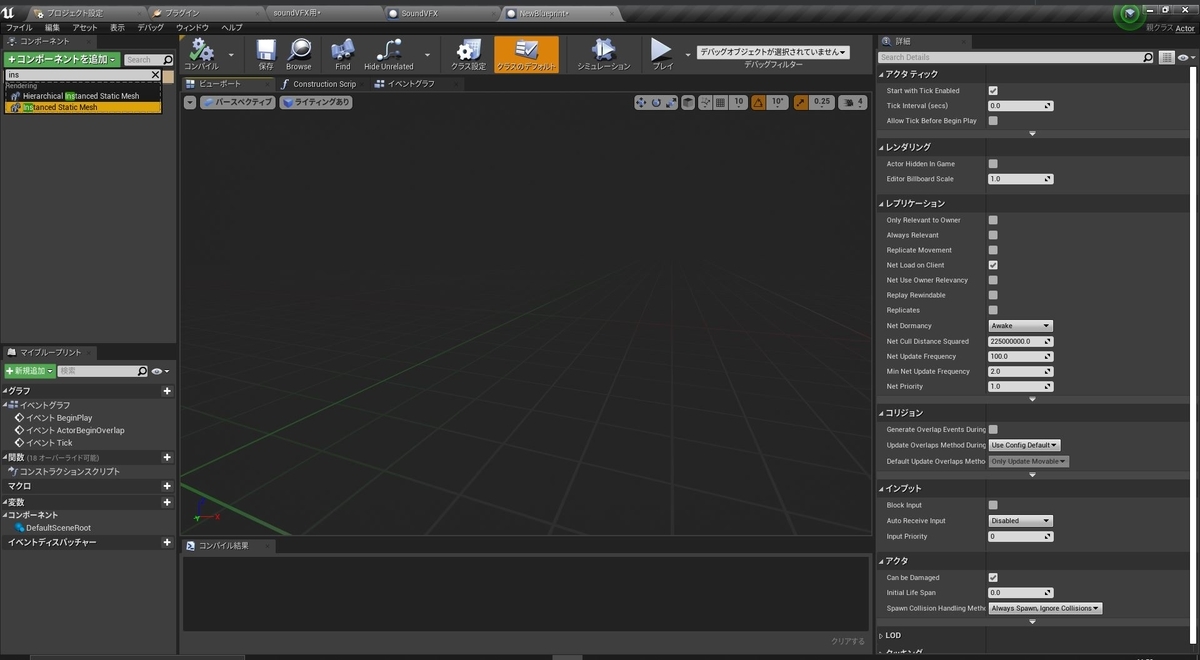Screen dimensions: 1200x660
Task: Open Browse in the toolbar
Action: [x=299, y=53]
